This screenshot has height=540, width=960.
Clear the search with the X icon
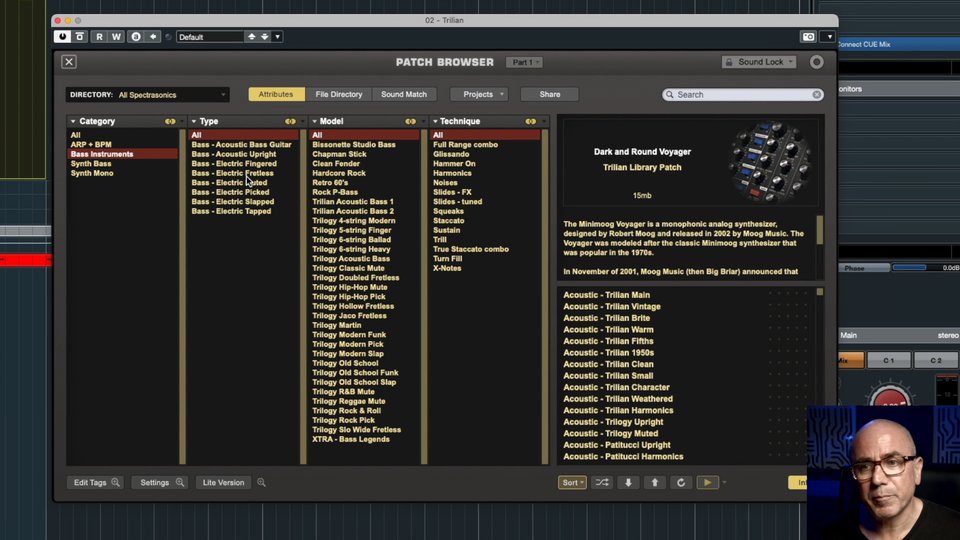816,95
